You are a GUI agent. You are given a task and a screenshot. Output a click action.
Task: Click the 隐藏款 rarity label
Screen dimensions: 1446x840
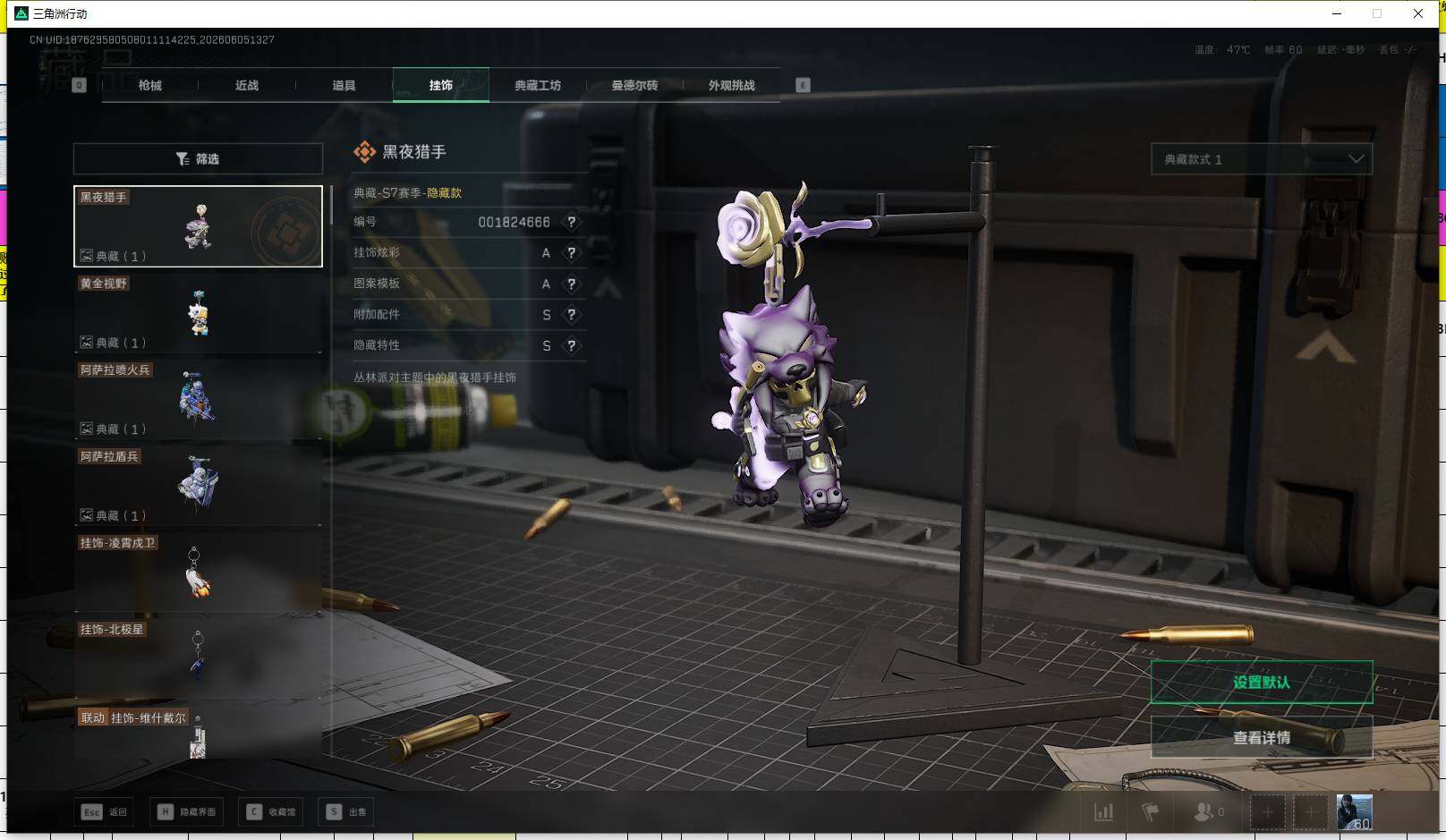(x=445, y=193)
